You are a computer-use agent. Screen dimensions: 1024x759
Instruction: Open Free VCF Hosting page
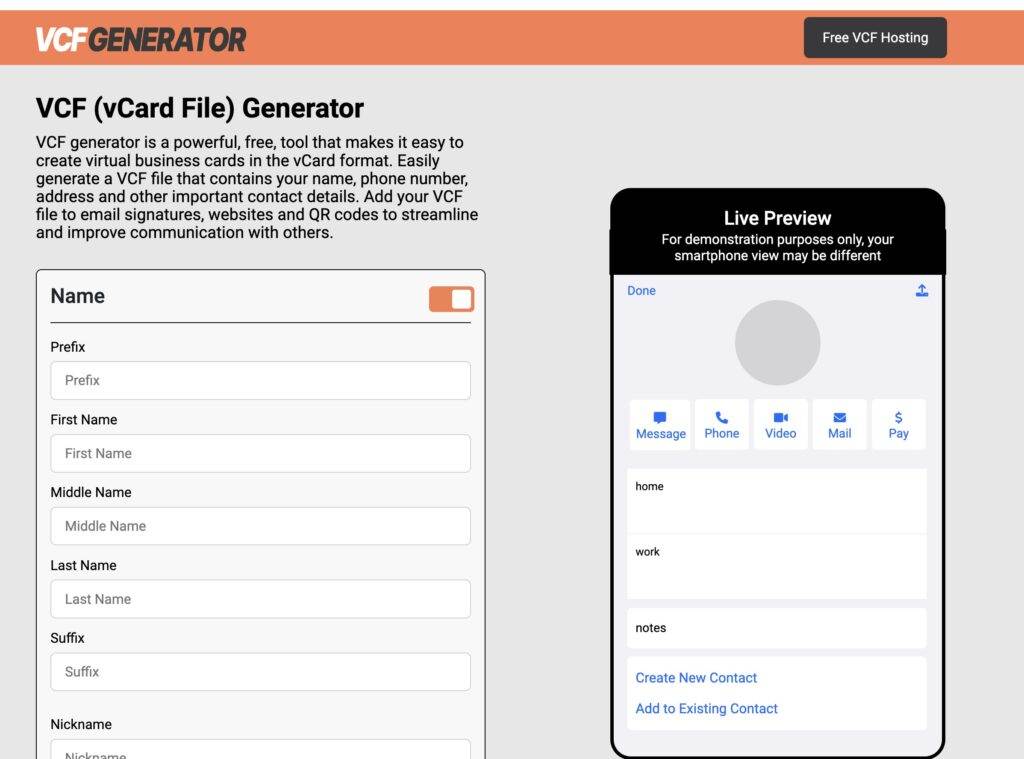pos(875,38)
